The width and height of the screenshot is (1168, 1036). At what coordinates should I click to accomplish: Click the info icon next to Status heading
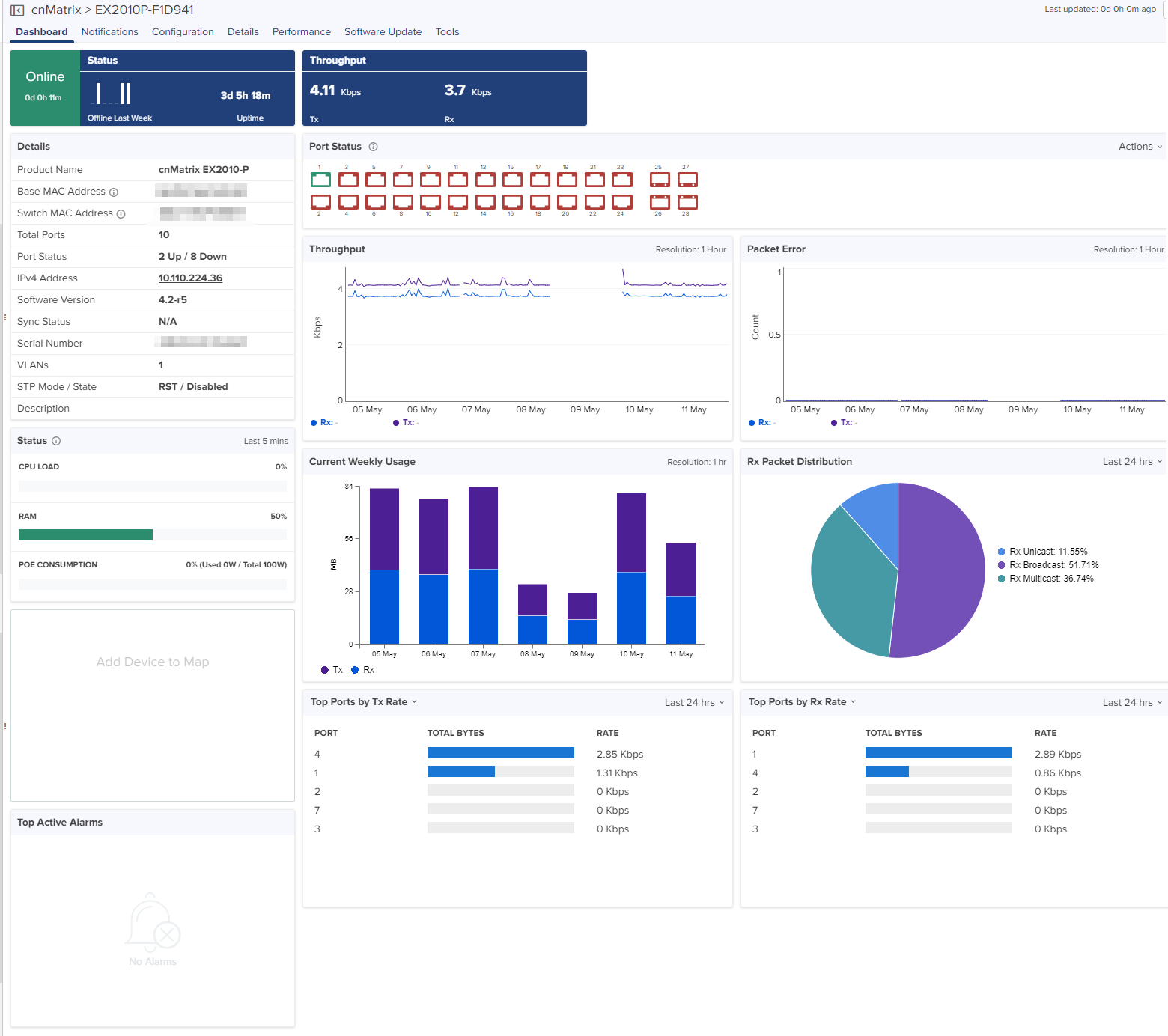point(56,441)
